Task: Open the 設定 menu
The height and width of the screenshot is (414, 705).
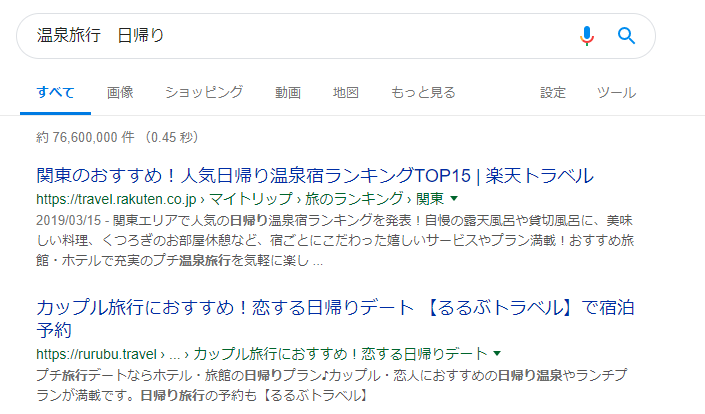Action: click(x=553, y=93)
